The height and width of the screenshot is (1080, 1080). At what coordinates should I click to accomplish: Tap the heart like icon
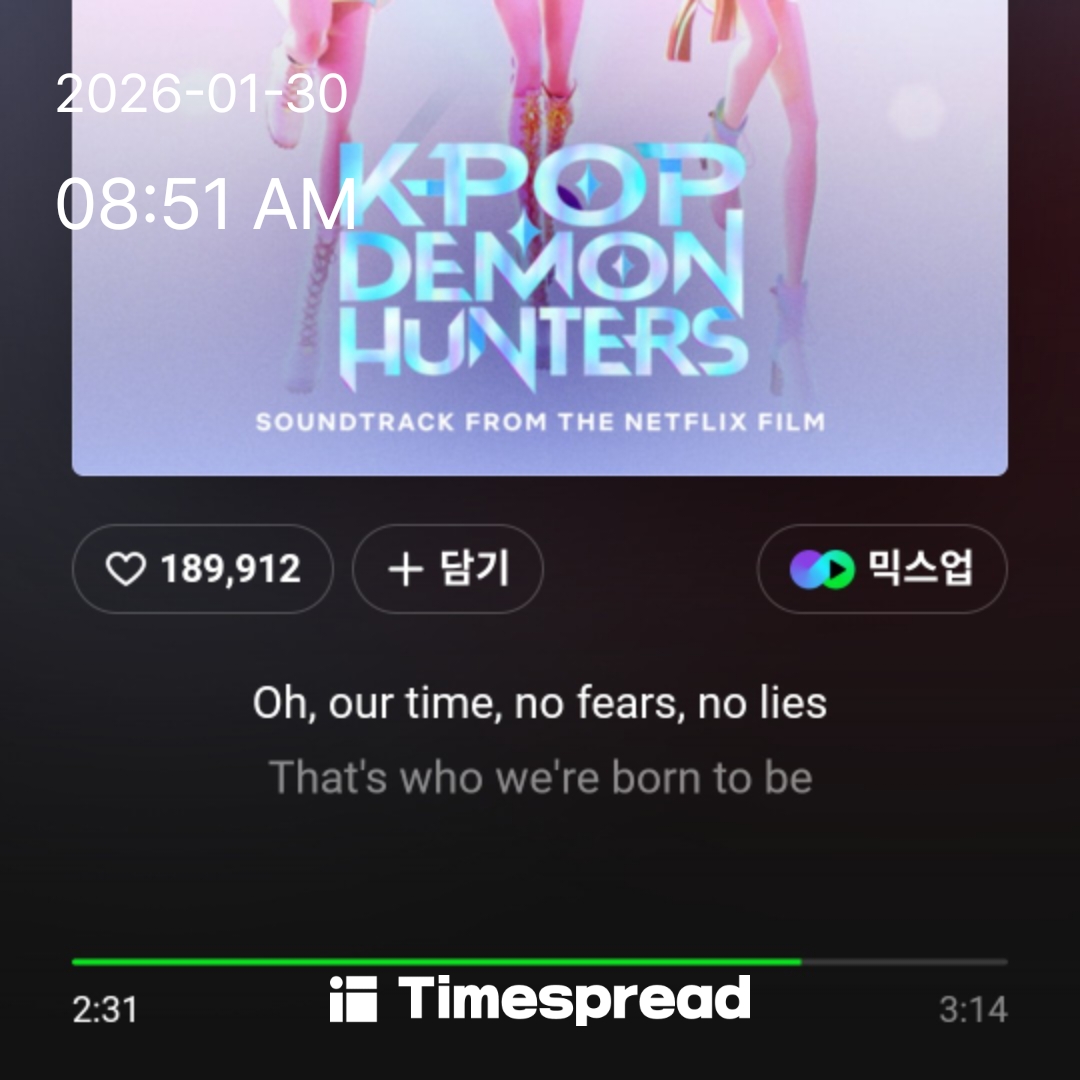click(x=125, y=569)
